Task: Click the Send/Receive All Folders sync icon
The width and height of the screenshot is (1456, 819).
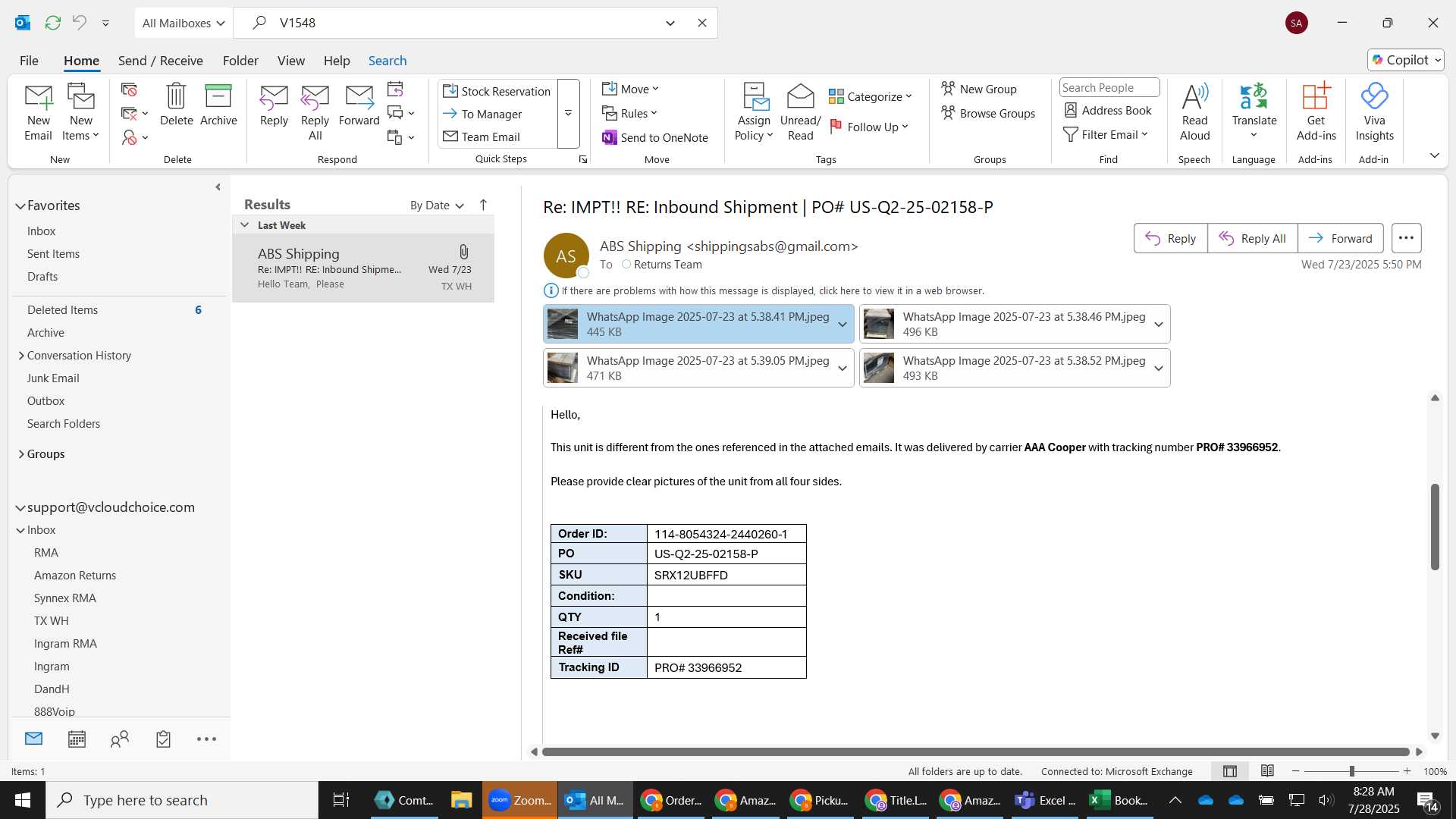Action: pos(52,23)
